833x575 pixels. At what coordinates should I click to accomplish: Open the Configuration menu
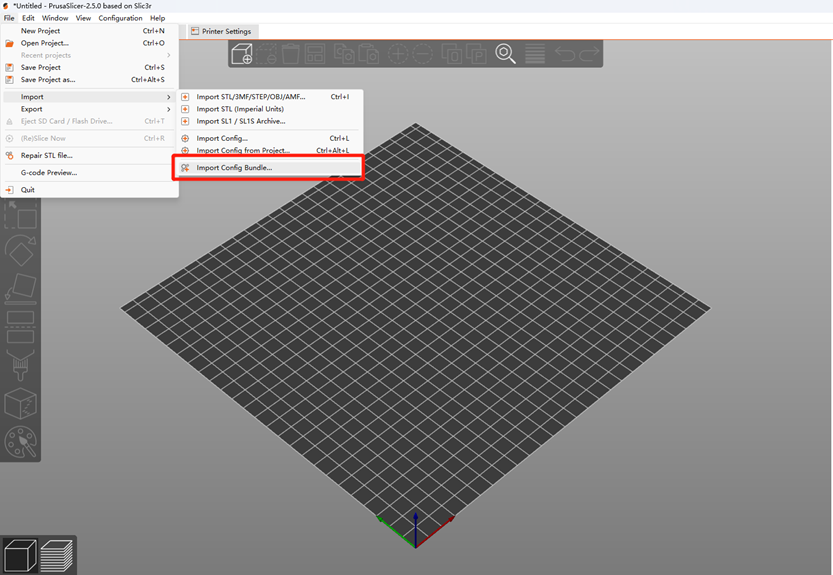pyautogui.click(x=120, y=18)
